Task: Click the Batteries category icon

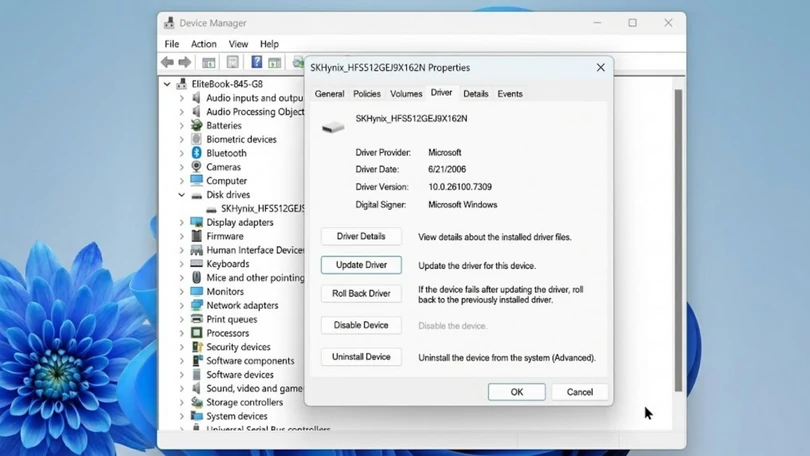Action: coord(196,125)
